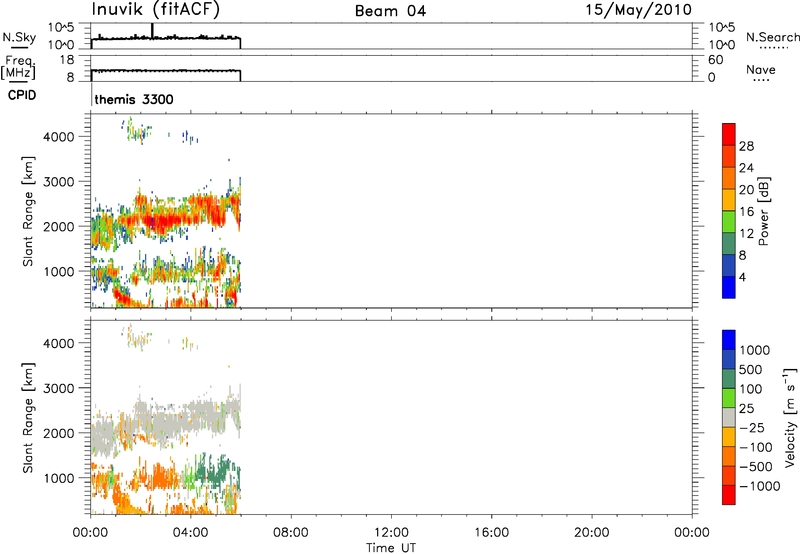Image resolution: width=800 pixels, height=554 pixels.
Task: Click the green positive-velocity patch near 1000 km
Action: (212, 472)
